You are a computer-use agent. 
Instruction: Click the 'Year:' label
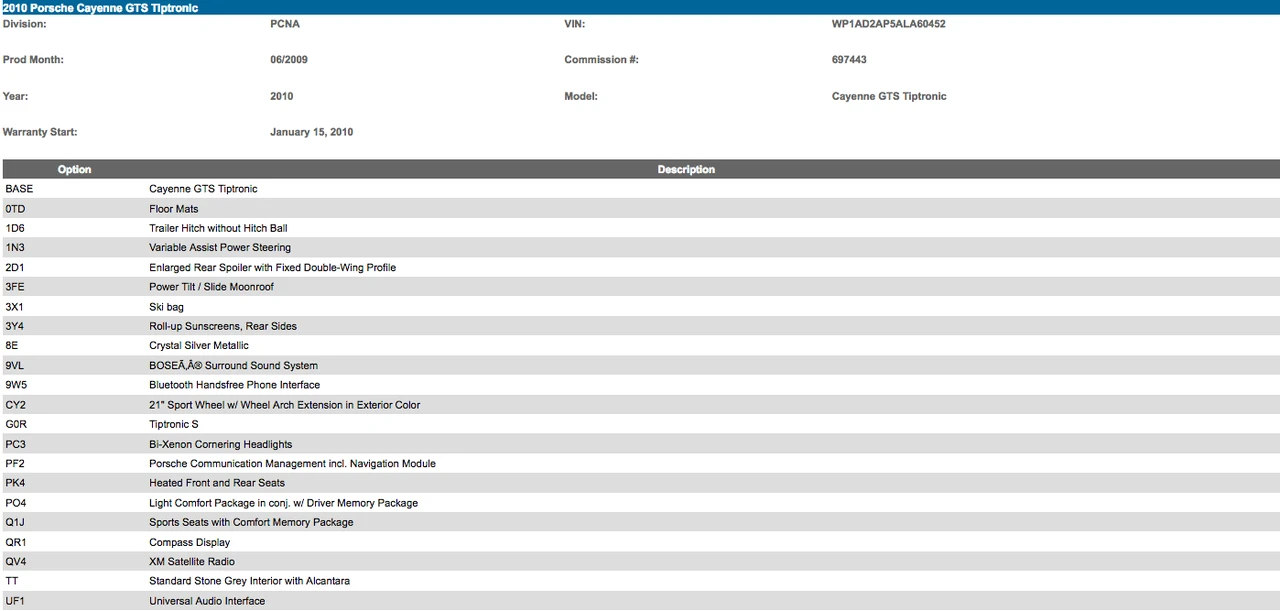pyautogui.click(x=16, y=97)
